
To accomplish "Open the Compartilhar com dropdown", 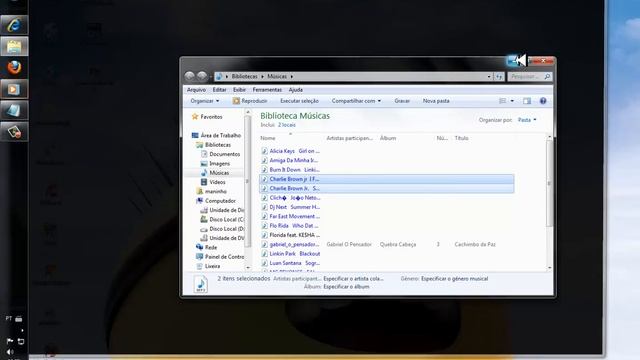I will 356,101.
